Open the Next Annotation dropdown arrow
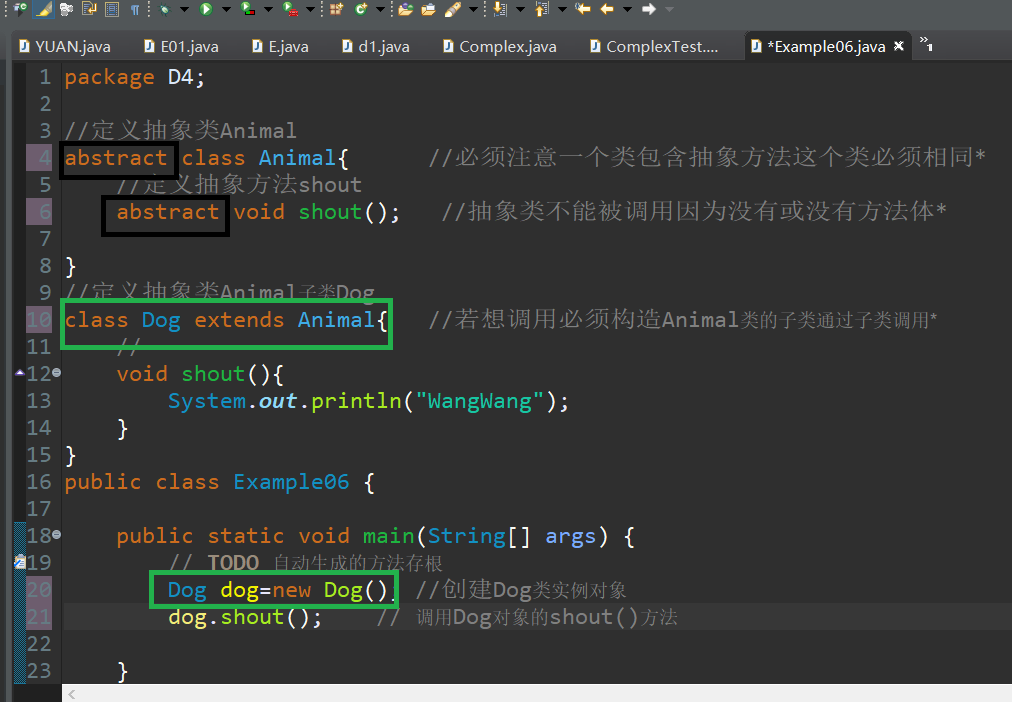The width and height of the screenshot is (1012, 702). [x=520, y=9]
